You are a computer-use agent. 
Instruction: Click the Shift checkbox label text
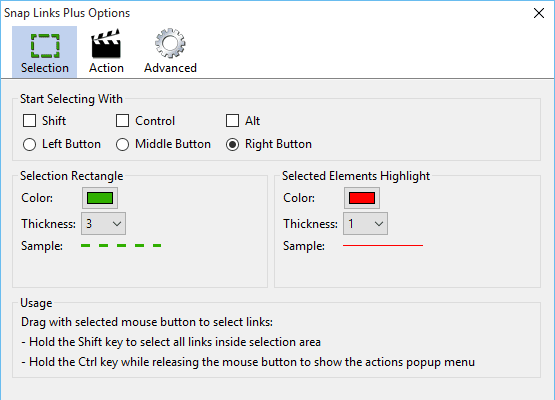54,121
